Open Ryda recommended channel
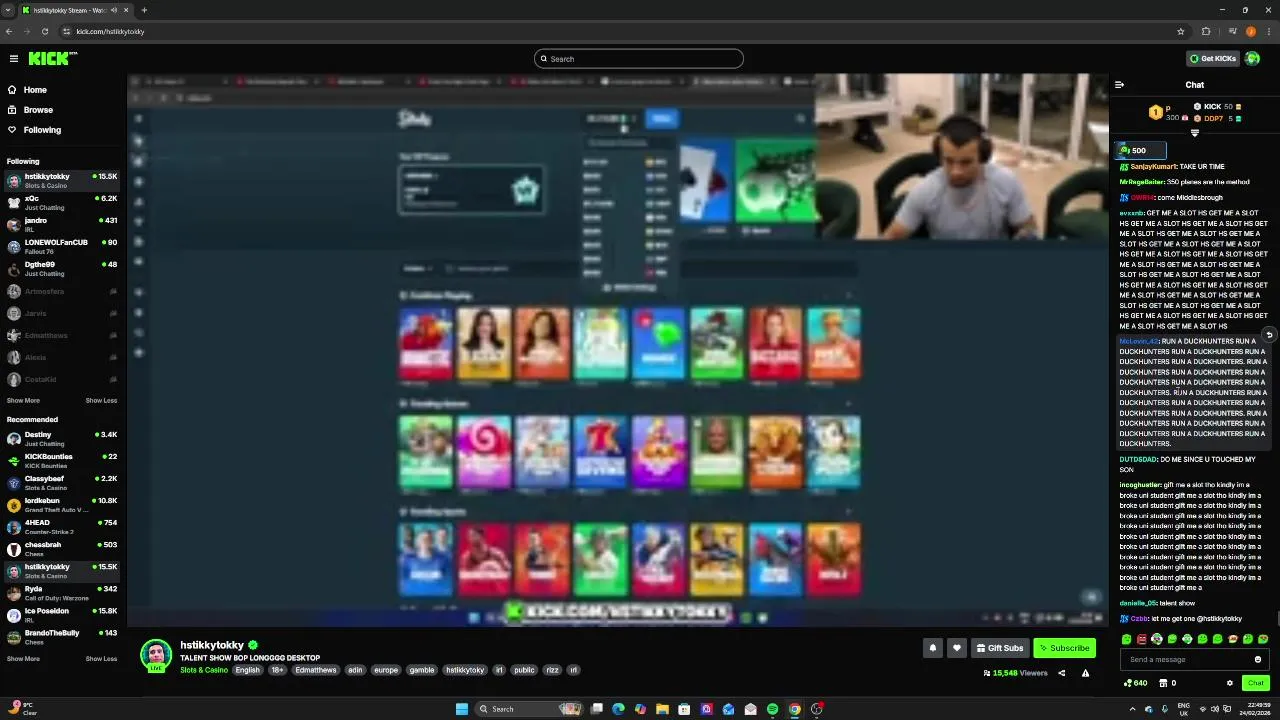This screenshot has width=1280, height=720. point(60,593)
